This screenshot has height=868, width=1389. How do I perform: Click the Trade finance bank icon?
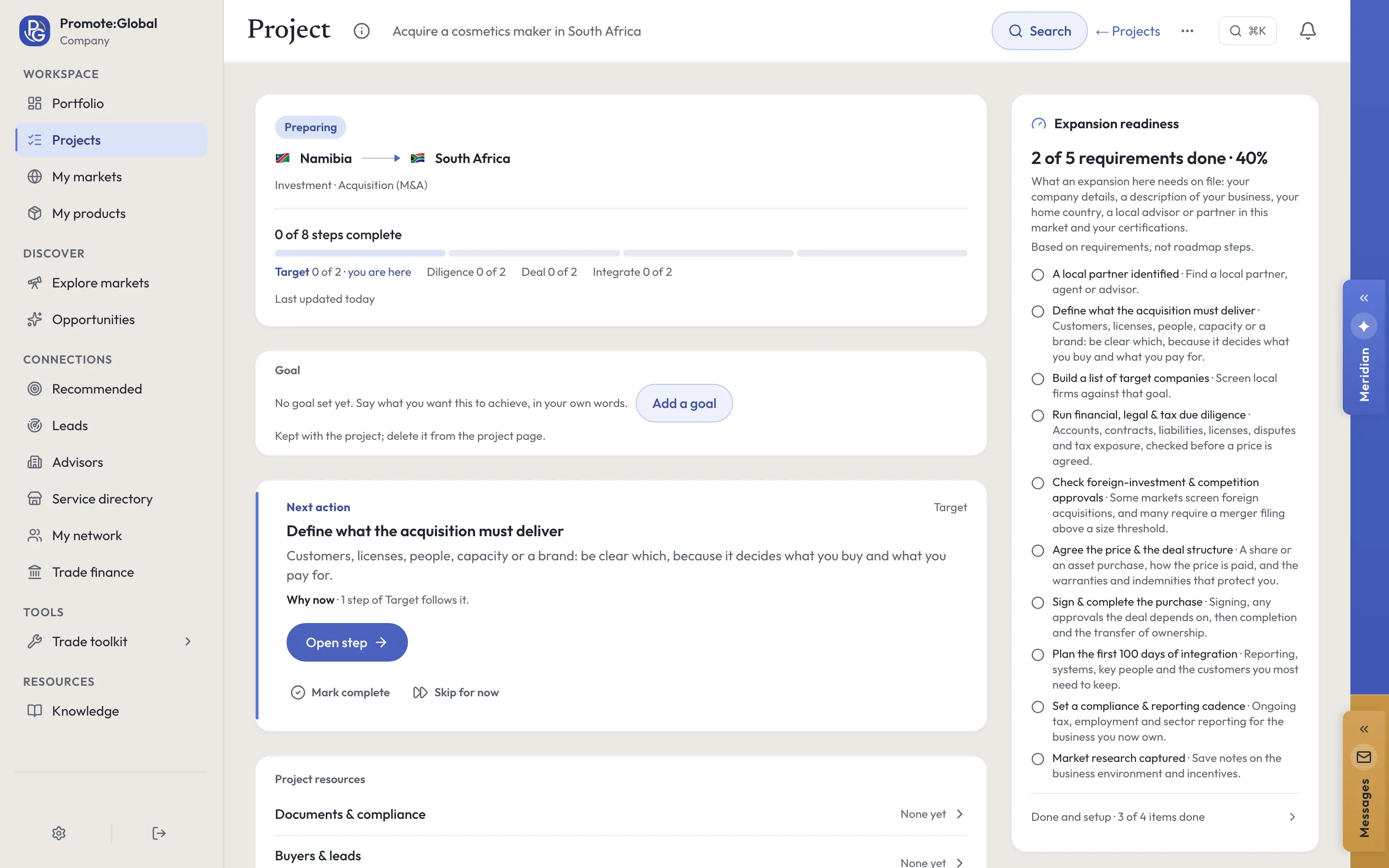pyautogui.click(x=35, y=572)
